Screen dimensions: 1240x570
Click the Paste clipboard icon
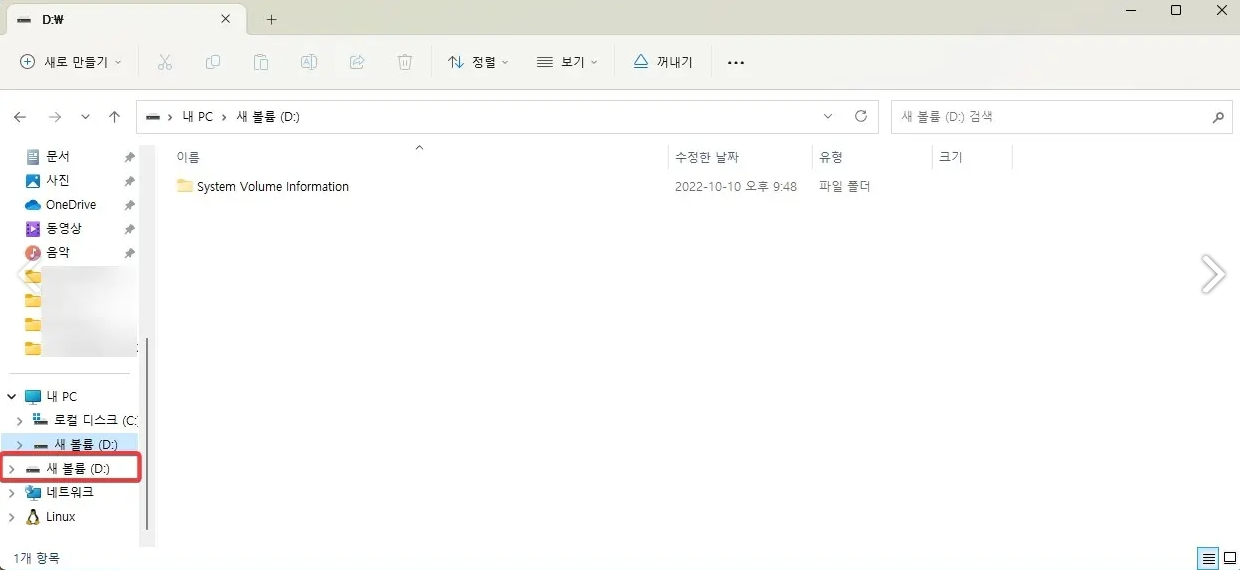click(261, 62)
